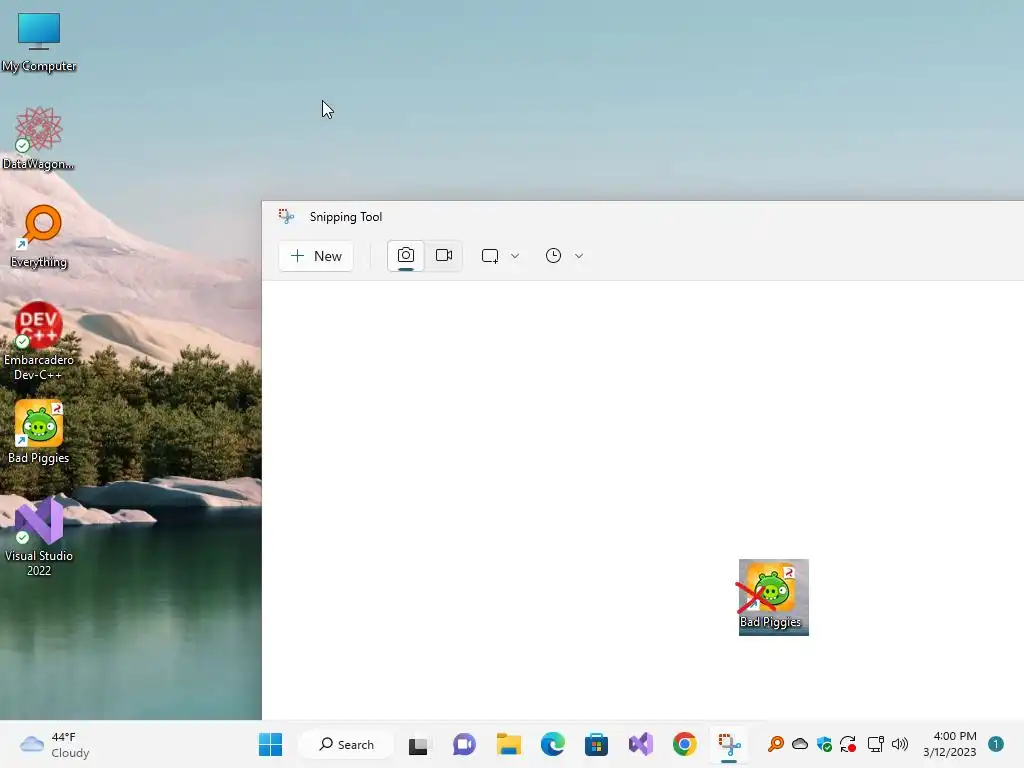Image resolution: width=1024 pixels, height=768 pixels.
Task: Click the Snipping Tool title bar icon
Action: 286,216
